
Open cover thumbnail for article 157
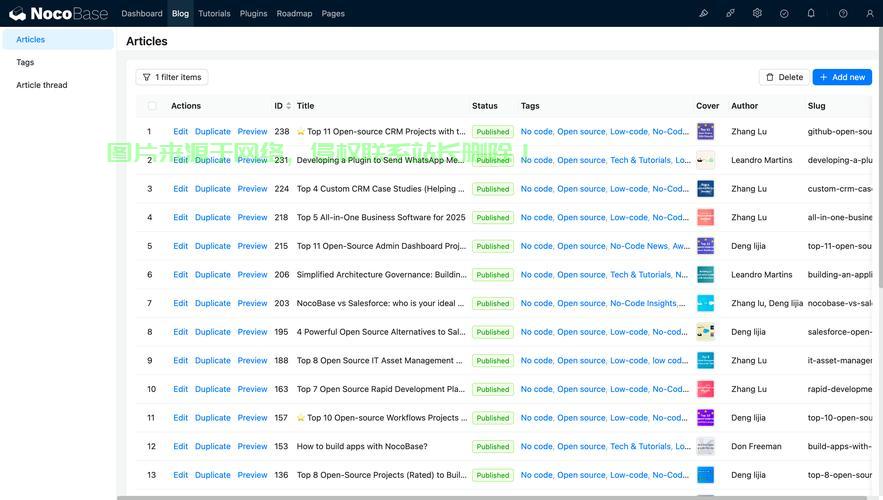(x=706, y=418)
